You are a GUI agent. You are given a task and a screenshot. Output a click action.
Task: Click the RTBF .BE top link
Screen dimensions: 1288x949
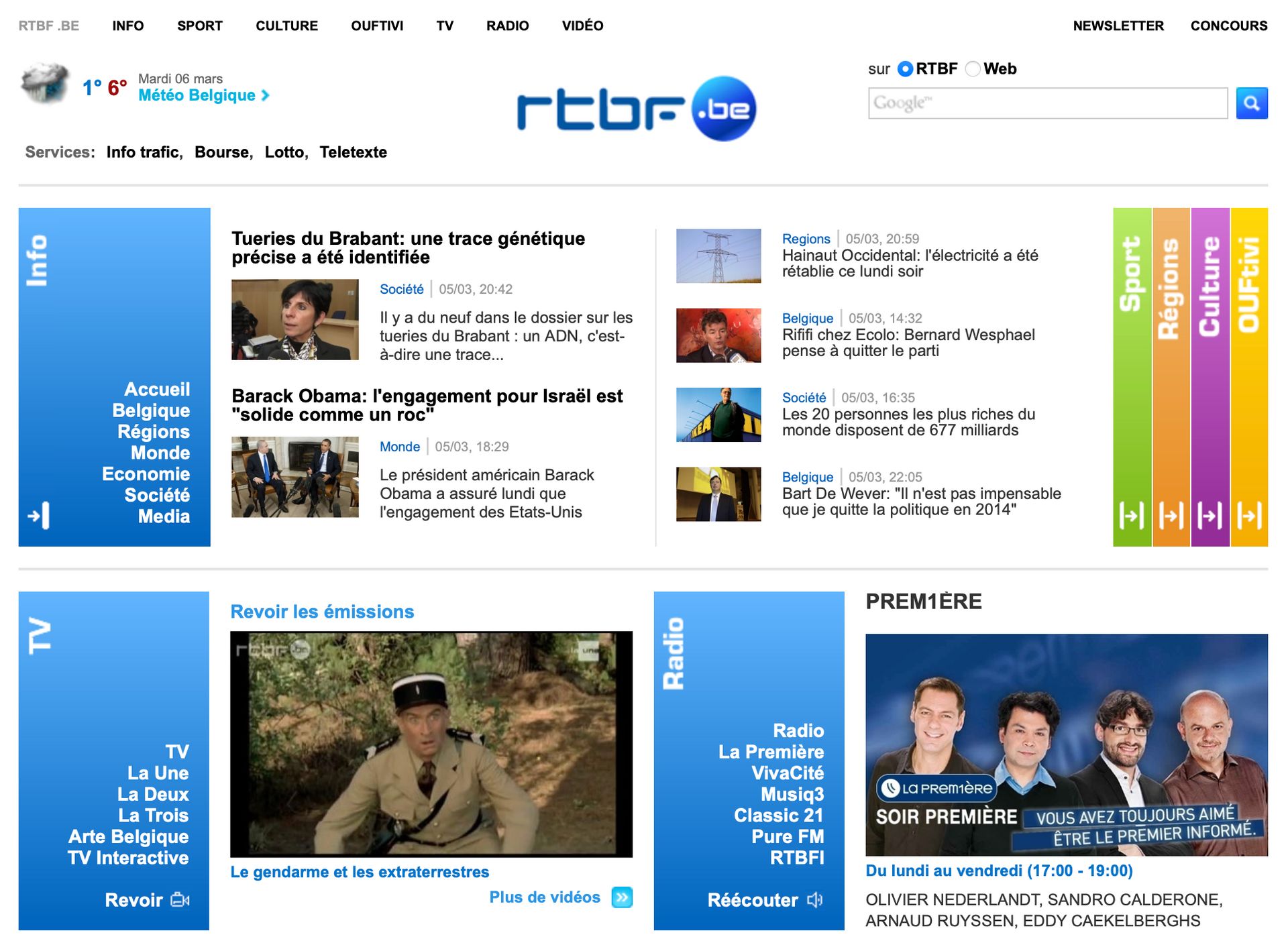(x=49, y=25)
